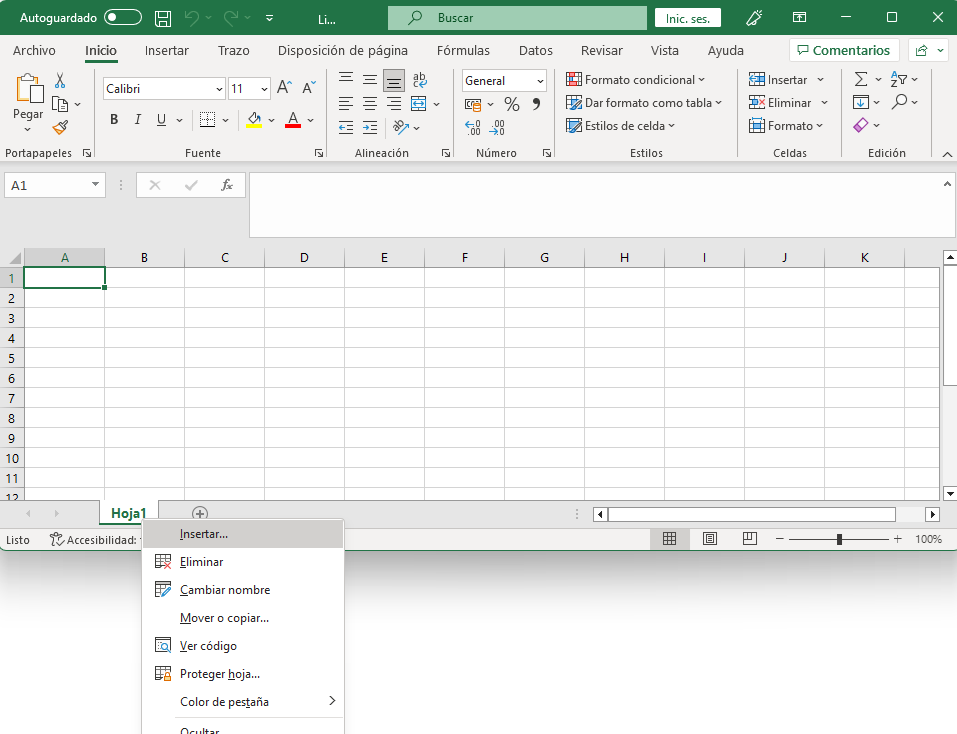The height and width of the screenshot is (734, 957).
Task: Click the wrap text icon
Action: pos(419,80)
